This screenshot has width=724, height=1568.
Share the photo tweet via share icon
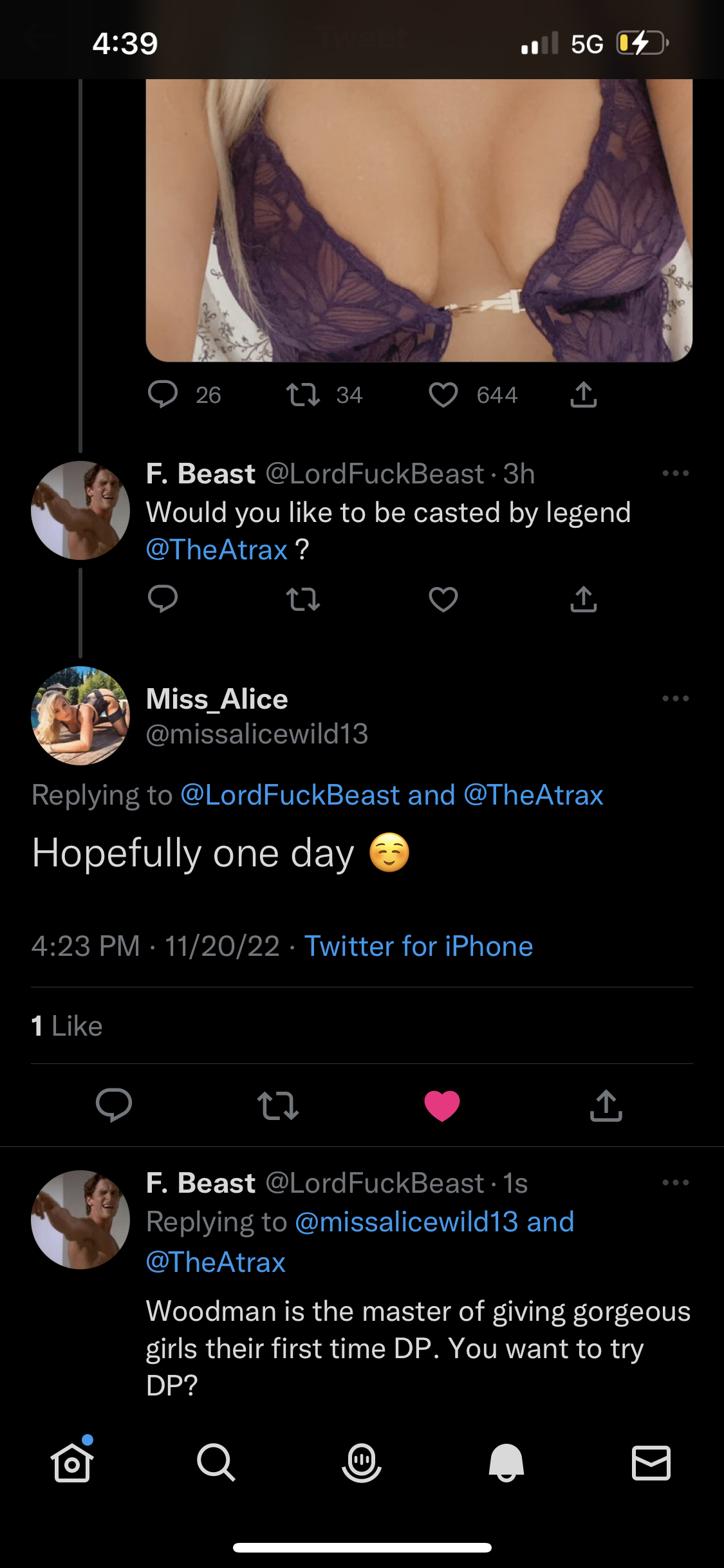[583, 395]
